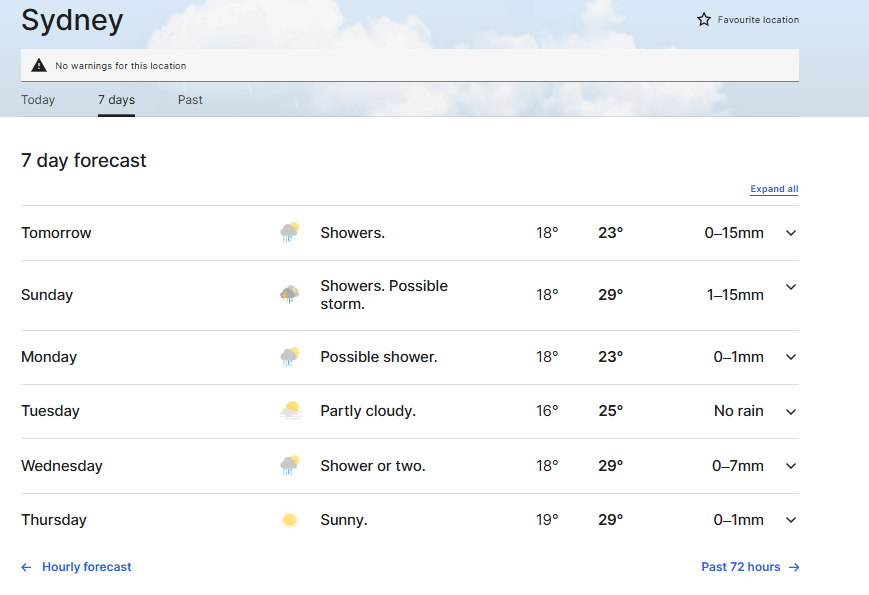869x595 pixels.
Task: Open the Past 72 hours link
Action: [x=741, y=567]
